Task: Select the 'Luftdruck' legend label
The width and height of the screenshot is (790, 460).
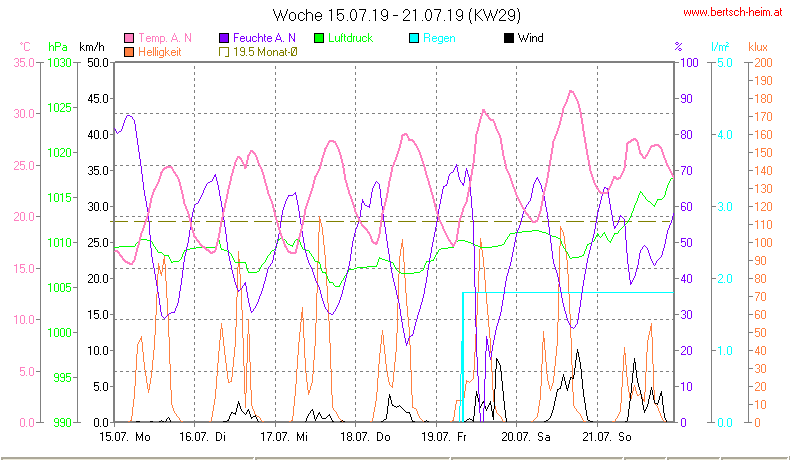Action: (x=350, y=38)
